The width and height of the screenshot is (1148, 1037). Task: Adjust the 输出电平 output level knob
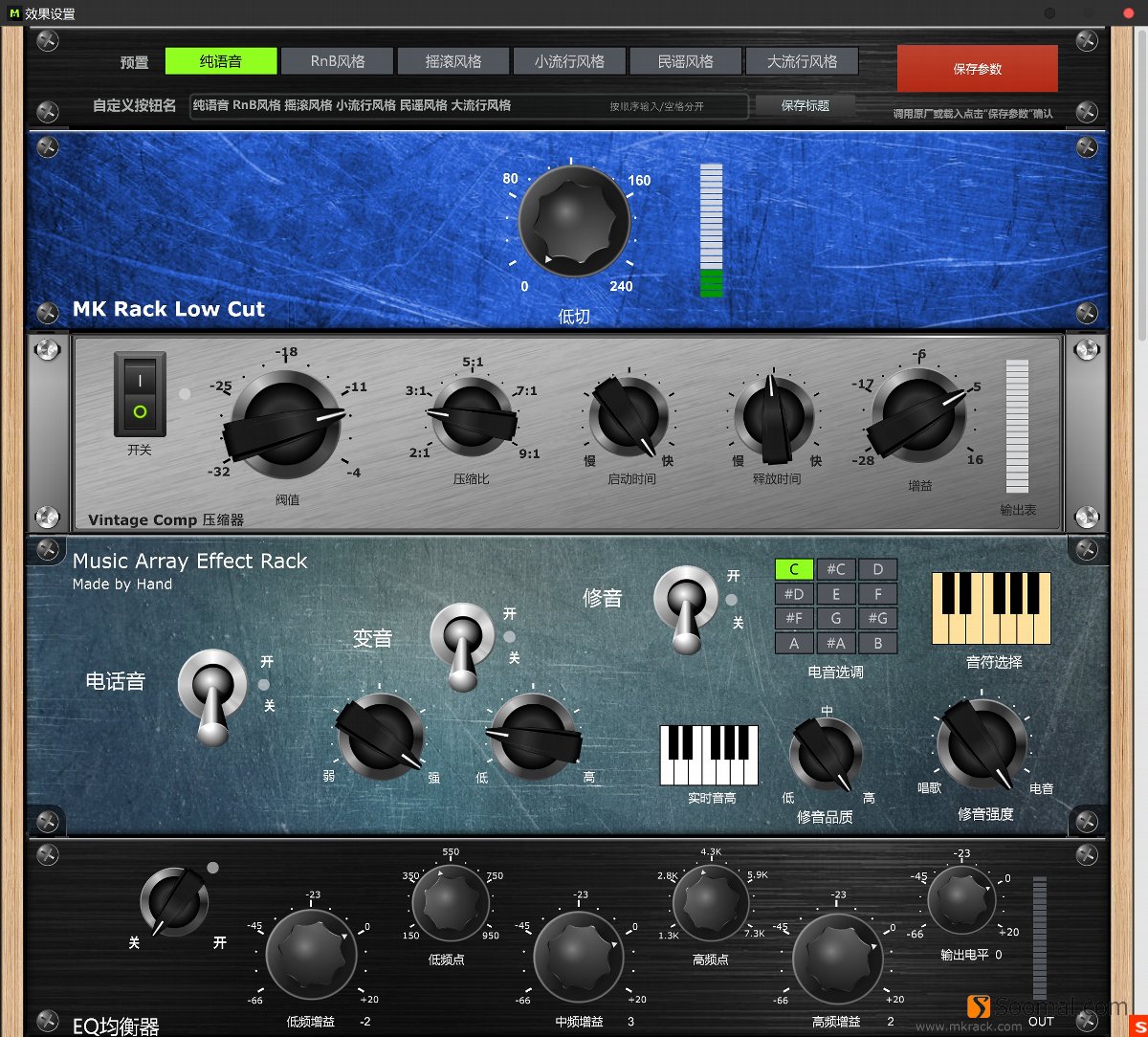pyautogui.click(x=961, y=899)
